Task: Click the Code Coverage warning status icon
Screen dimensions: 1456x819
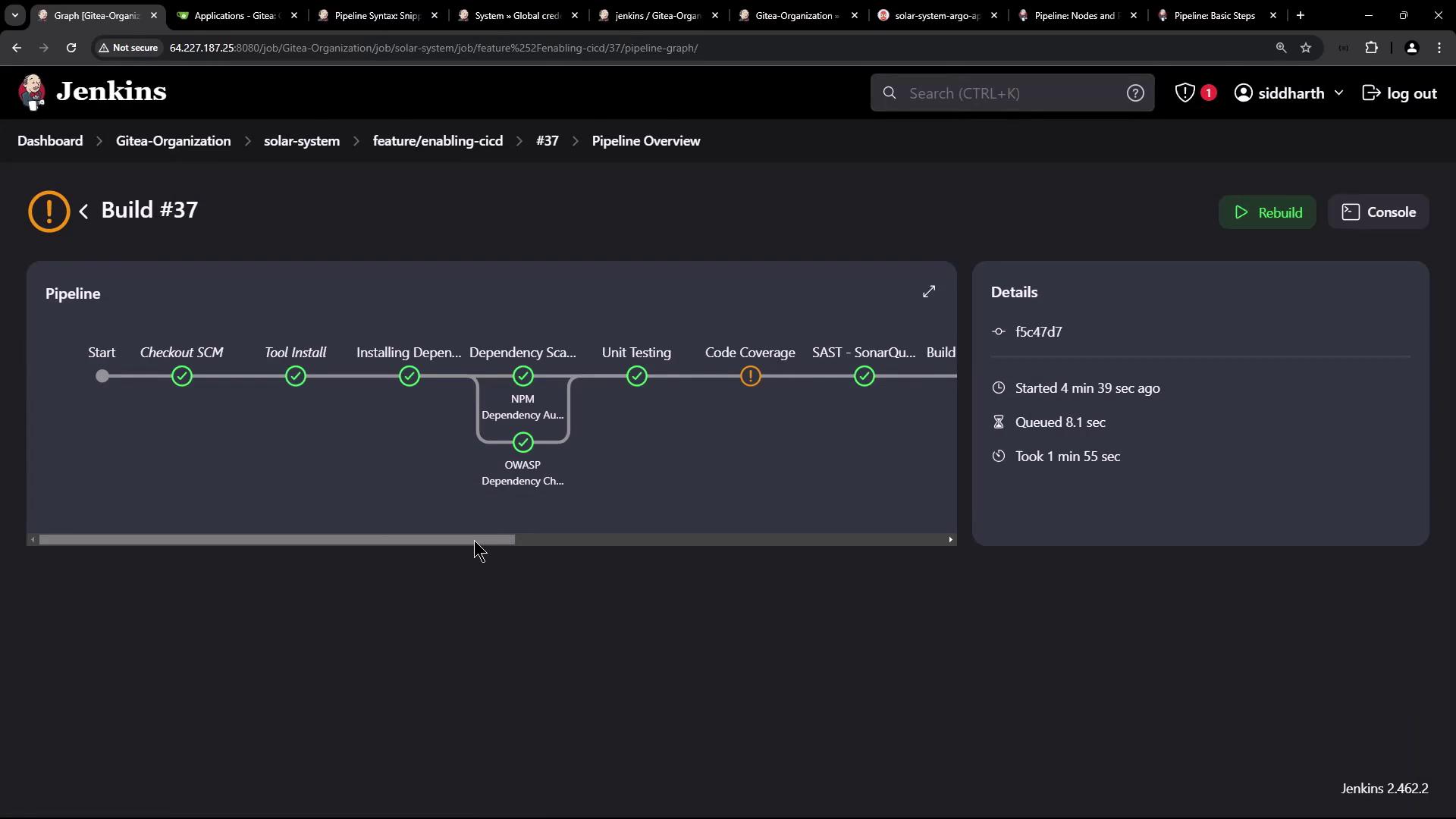Action: coord(750,376)
